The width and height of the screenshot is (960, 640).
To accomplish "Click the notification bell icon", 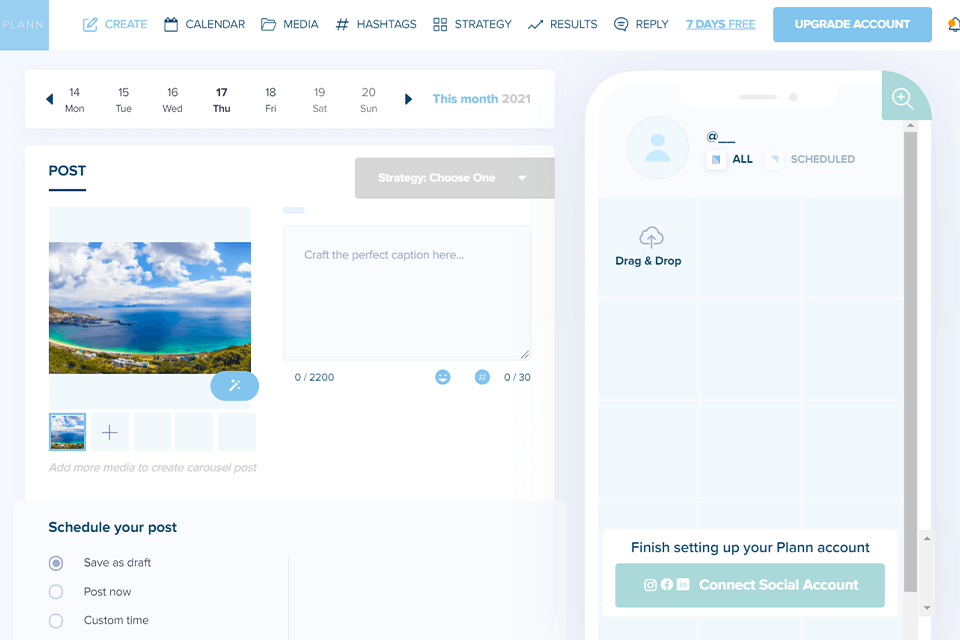I will click(x=953, y=24).
